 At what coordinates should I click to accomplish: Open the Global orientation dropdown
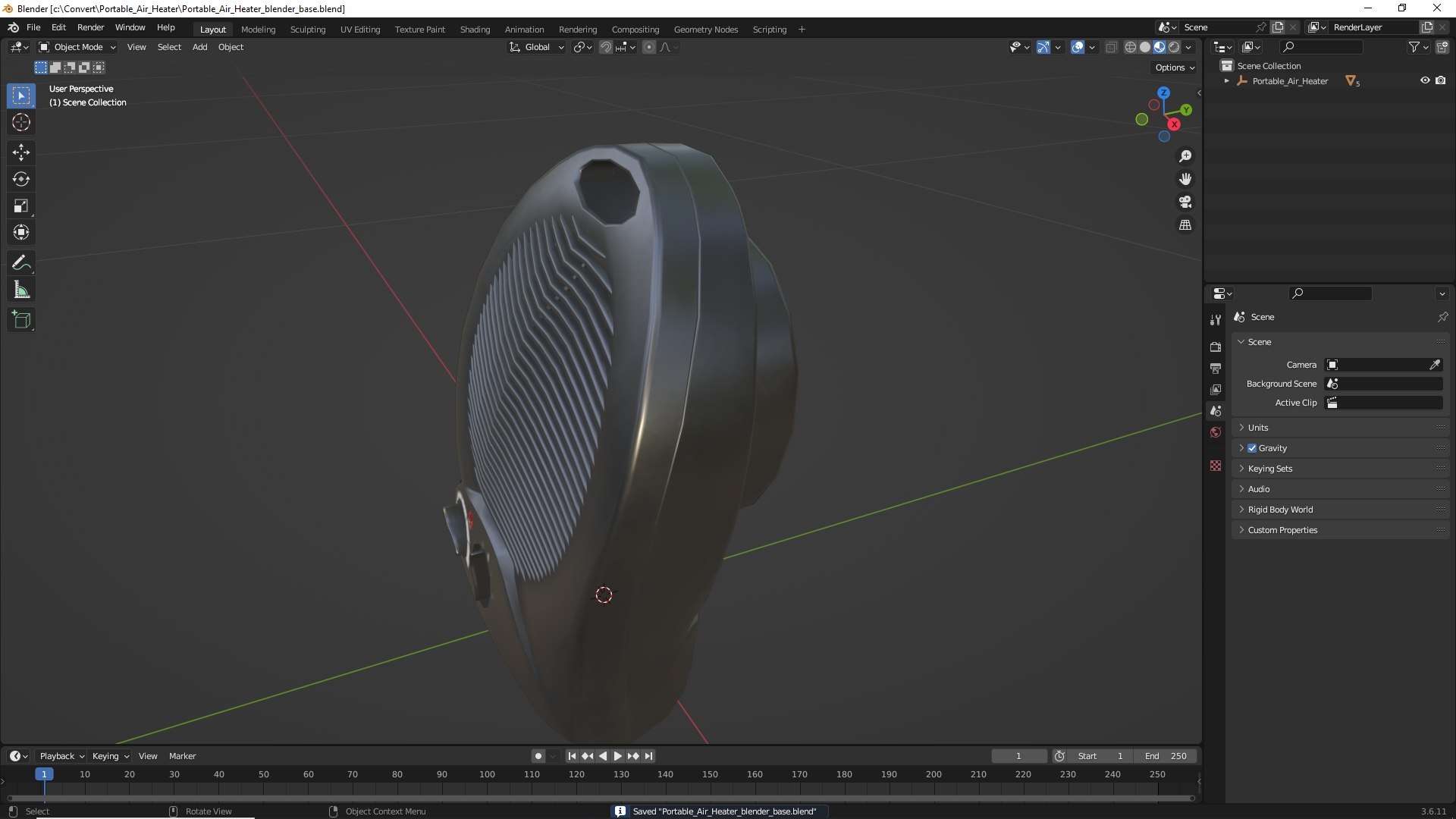[x=537, y=47]
